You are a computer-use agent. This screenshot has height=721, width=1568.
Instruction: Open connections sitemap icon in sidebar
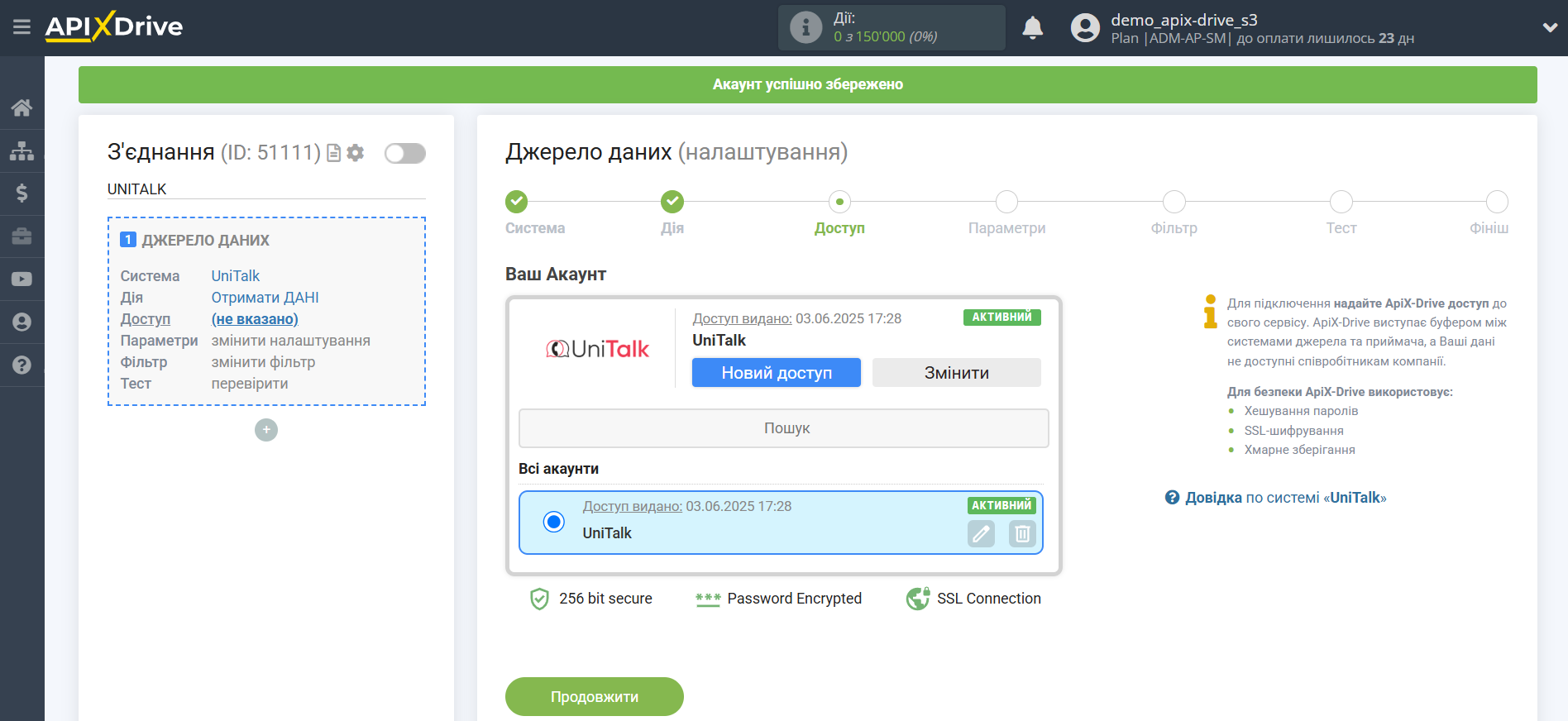(22, 150)
